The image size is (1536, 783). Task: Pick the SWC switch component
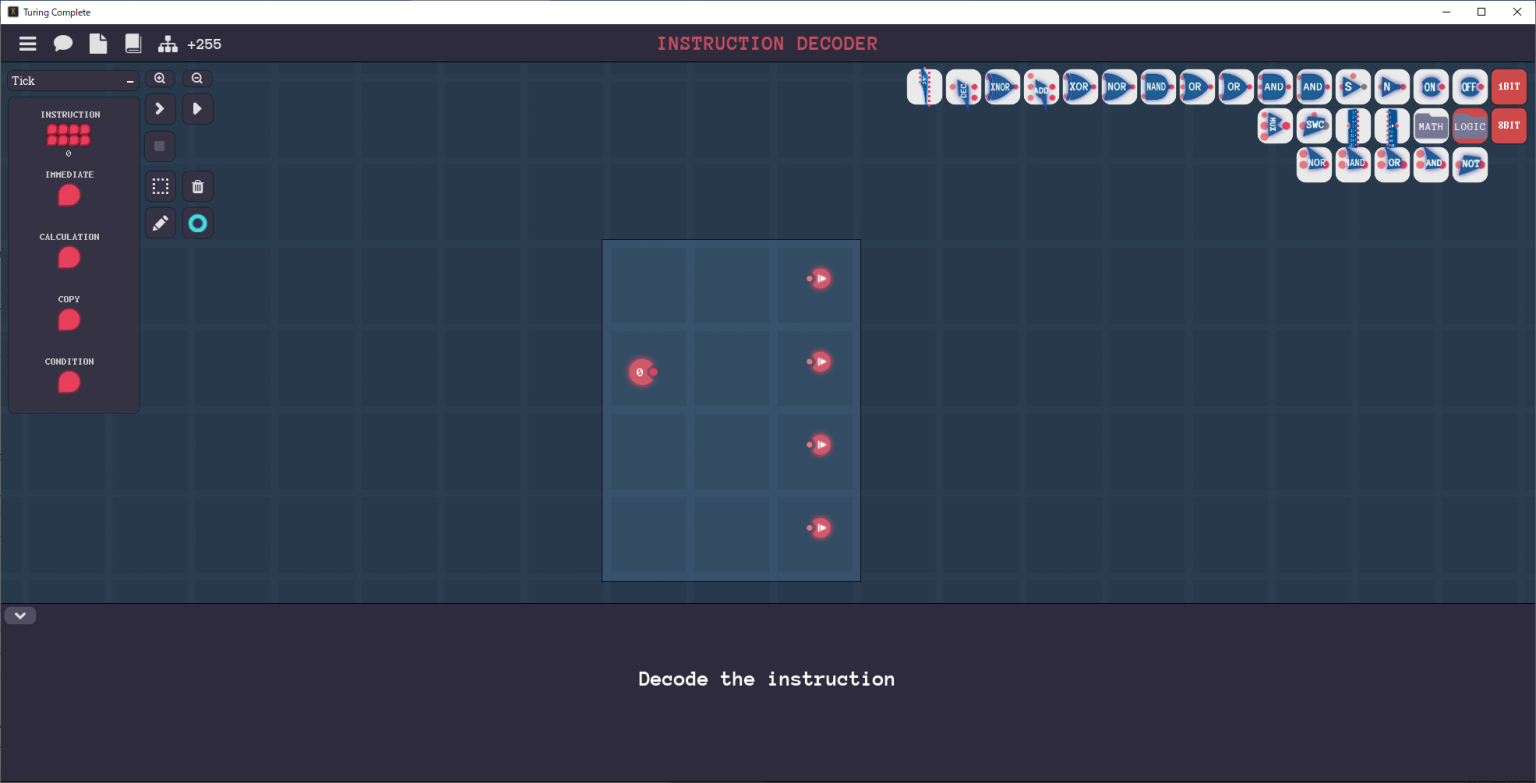click(x=1314, y=125)
